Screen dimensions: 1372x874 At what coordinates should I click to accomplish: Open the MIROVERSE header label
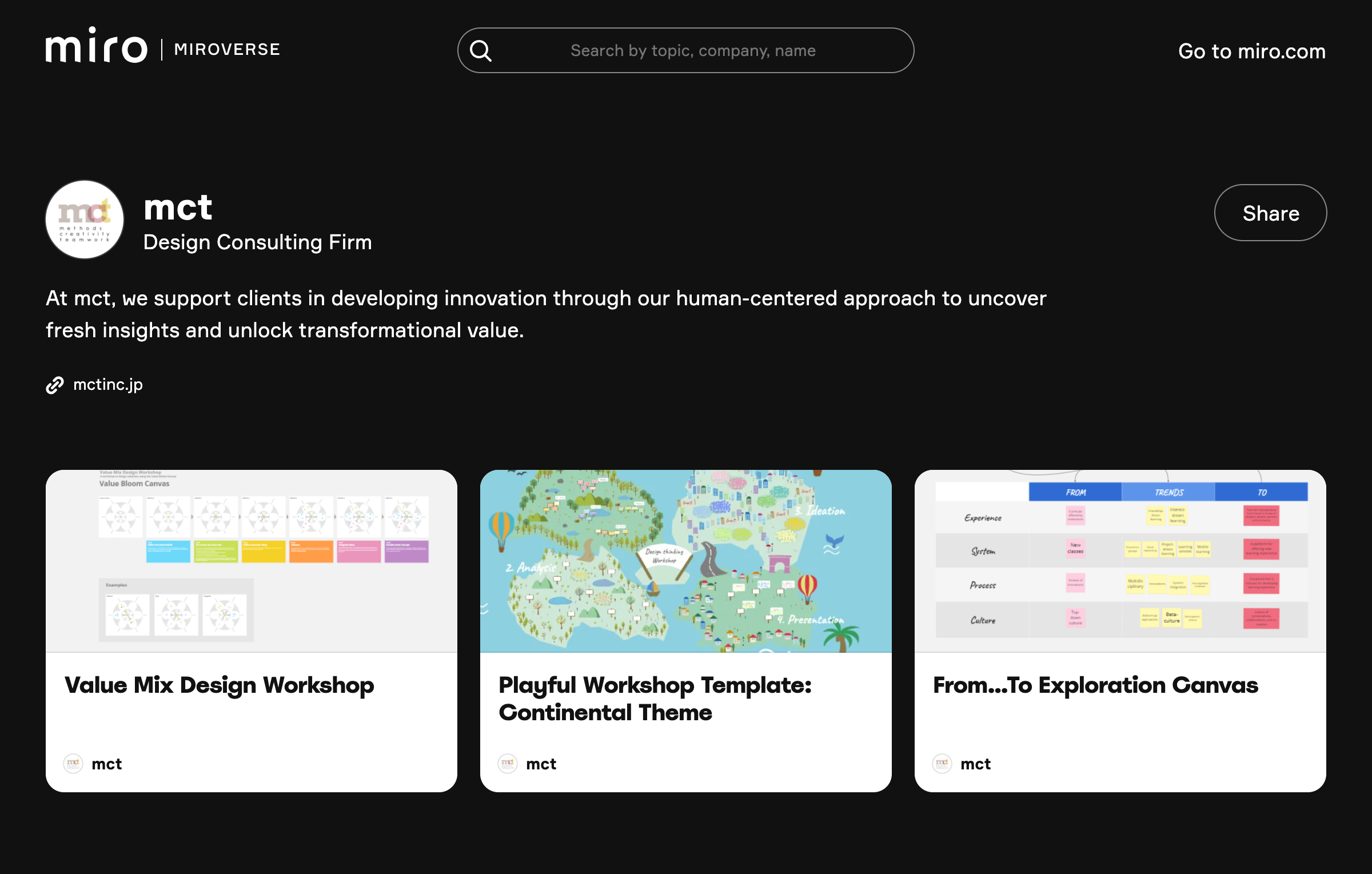(227, 50)
